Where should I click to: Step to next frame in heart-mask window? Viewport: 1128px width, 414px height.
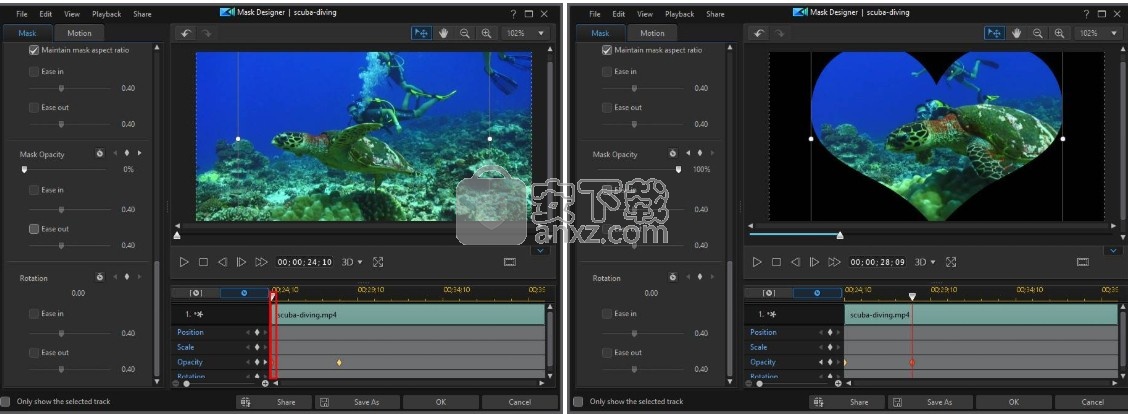(x=815, y=262)
